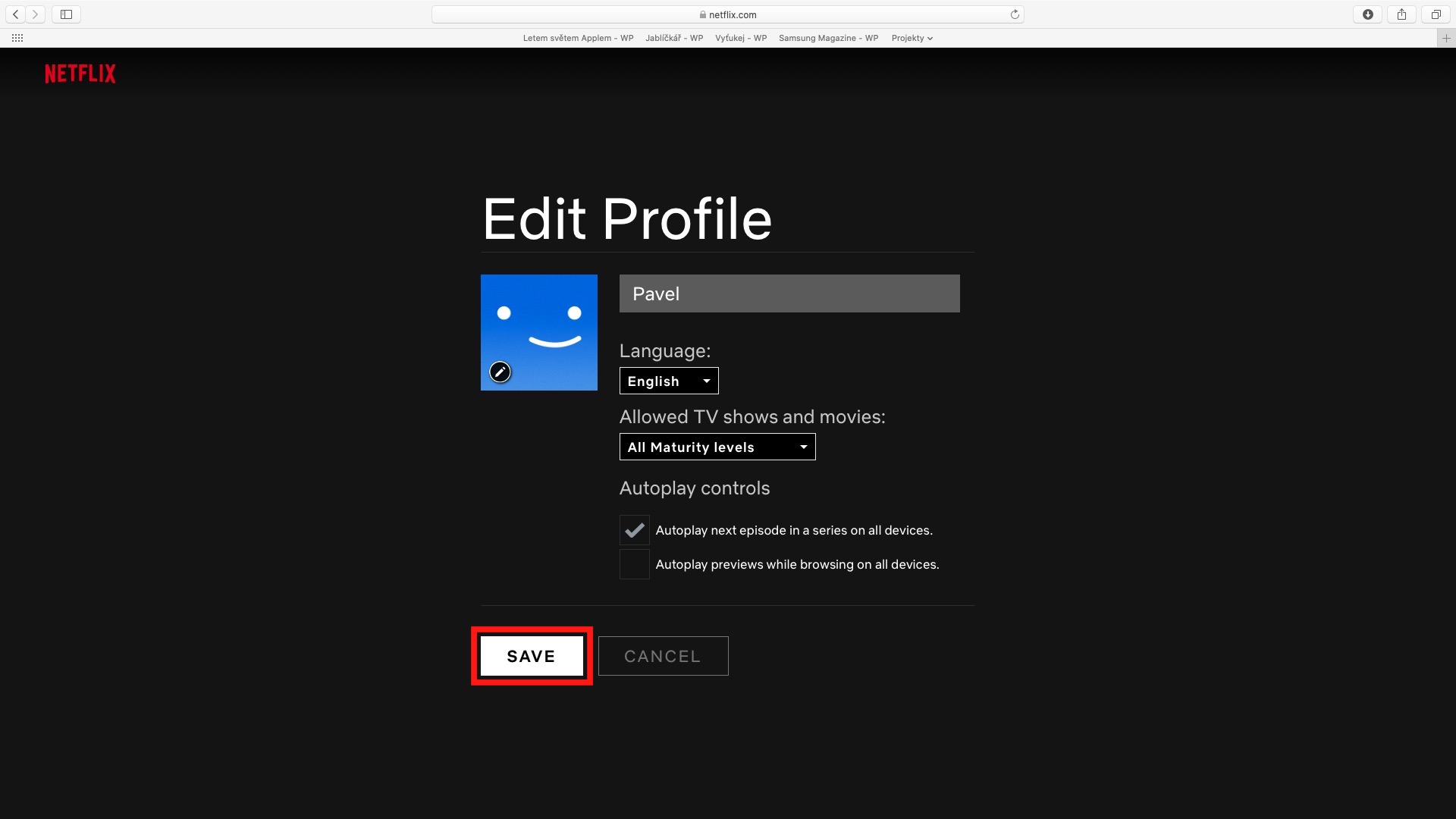The width and height of the screenshot is (1456, 819).
Task: Click the pencil edit avatar icon
Action: coord(500,372)
